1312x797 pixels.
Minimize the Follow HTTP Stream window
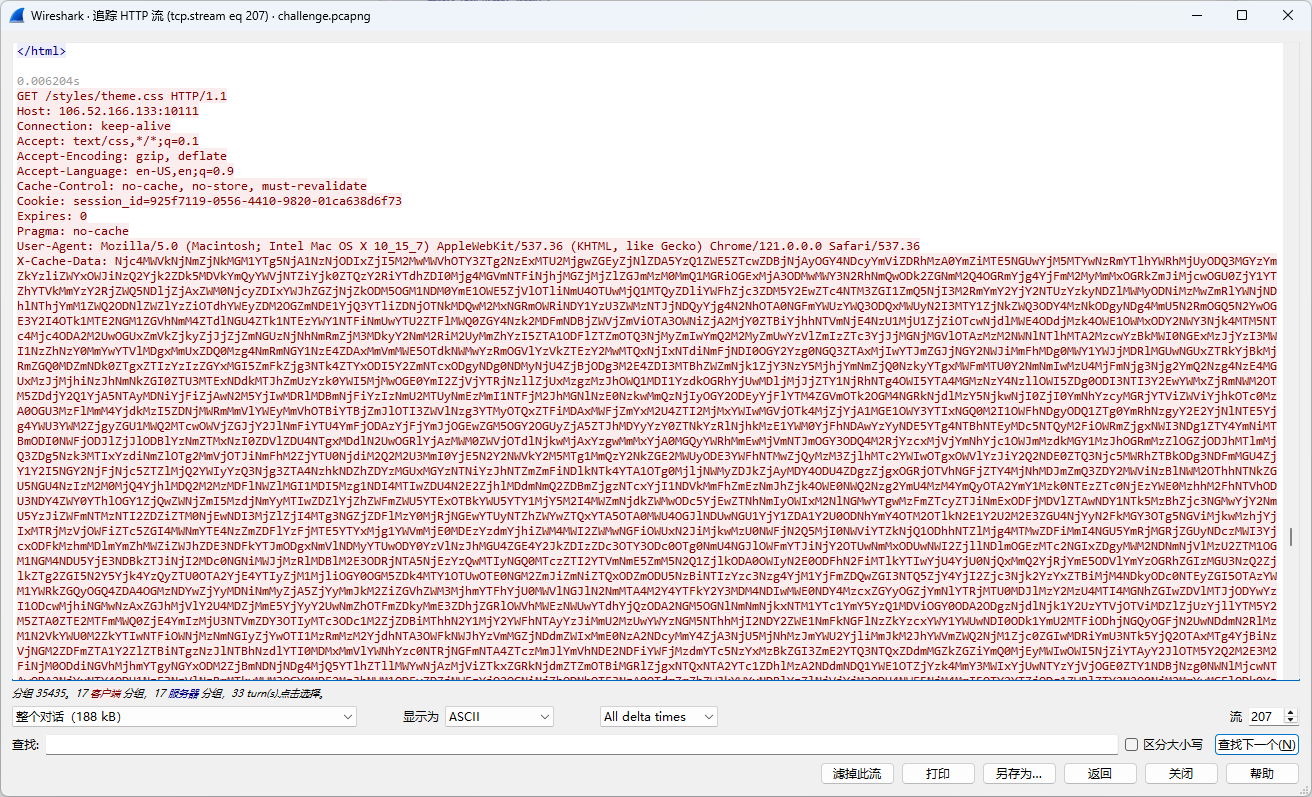pos(1196,15)
